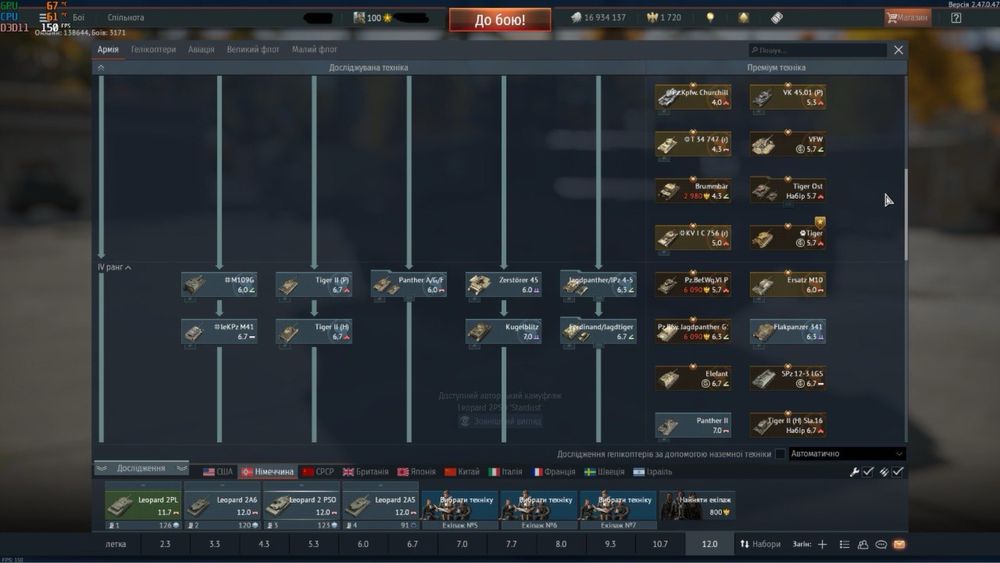Click Найняти екіпаж for 800
This screenshot has height=563, width=1000.
point(697,506)
